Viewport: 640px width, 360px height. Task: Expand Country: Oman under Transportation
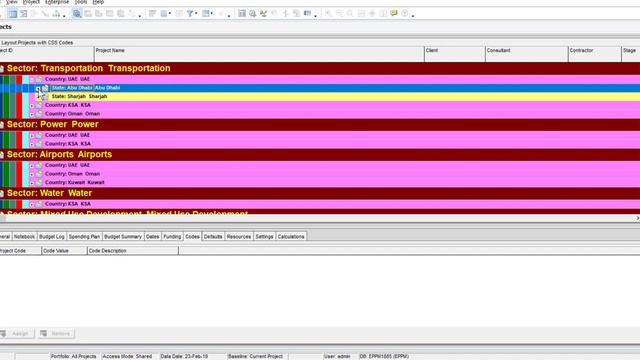[x=32, y=114]
